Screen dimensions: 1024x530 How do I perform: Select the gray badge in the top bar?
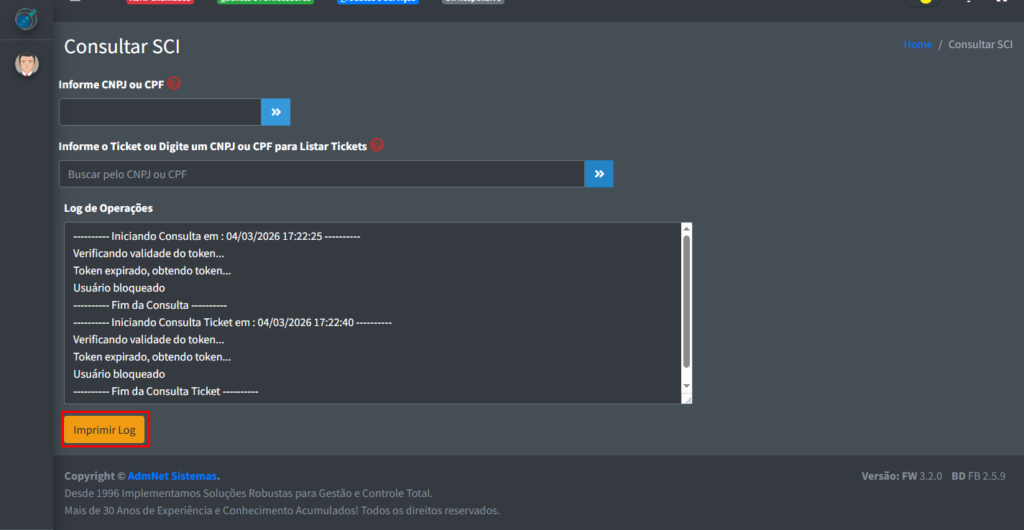(x=473, y=1)
